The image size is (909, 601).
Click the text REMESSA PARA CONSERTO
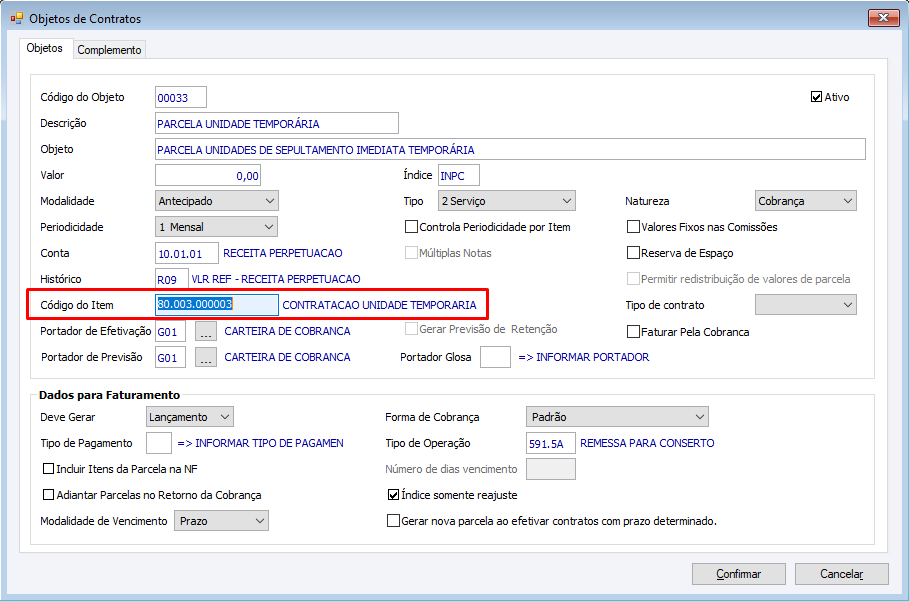[x=647, y=443]
